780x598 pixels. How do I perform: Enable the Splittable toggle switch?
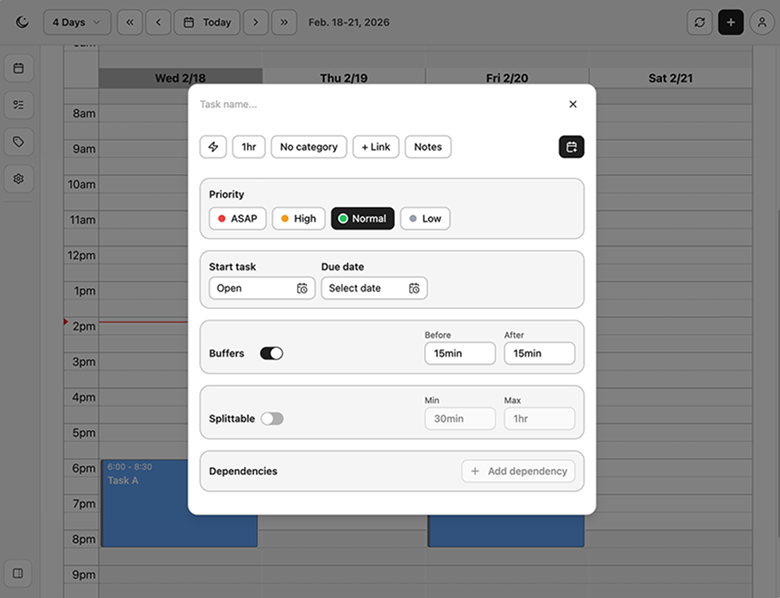(271, 419)
